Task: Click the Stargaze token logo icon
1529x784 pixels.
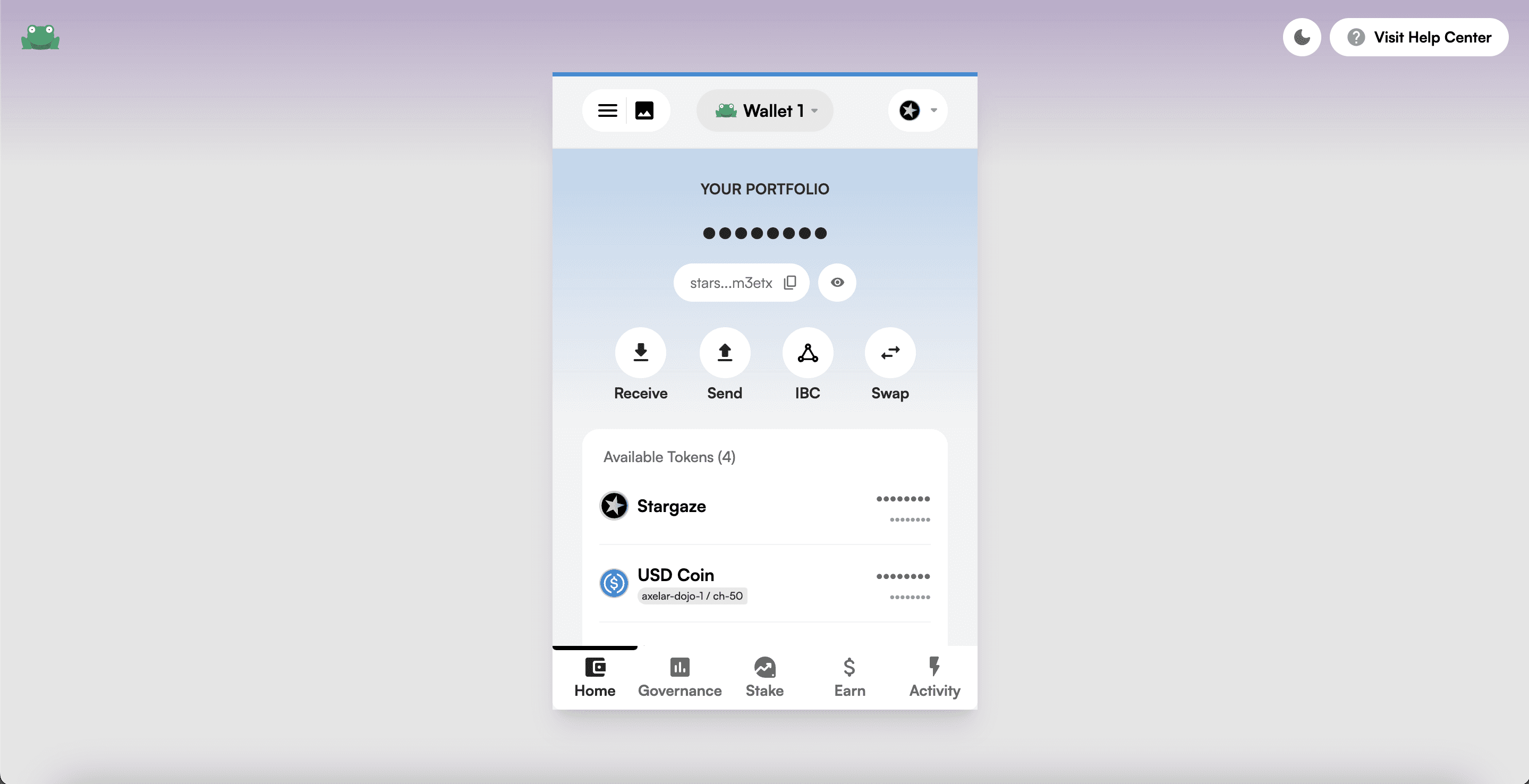Action: [614, 506]
